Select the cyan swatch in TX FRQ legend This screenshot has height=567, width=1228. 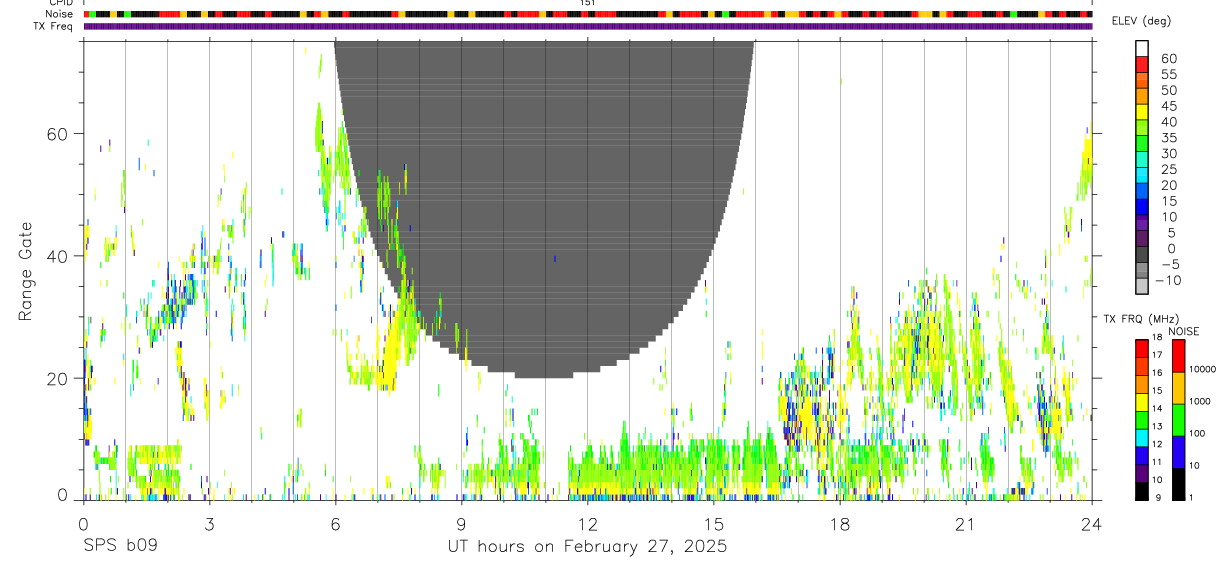1141,438
